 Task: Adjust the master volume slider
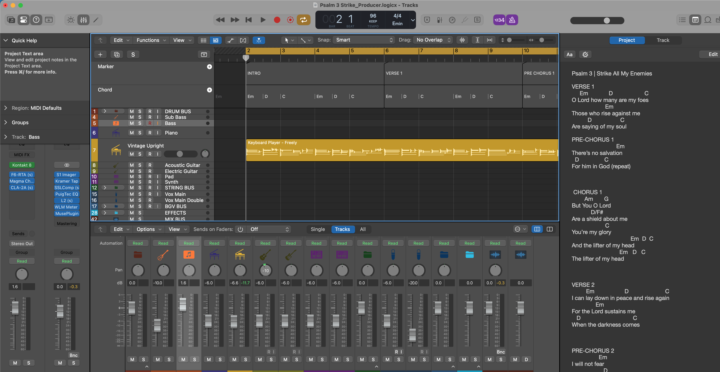597,20
